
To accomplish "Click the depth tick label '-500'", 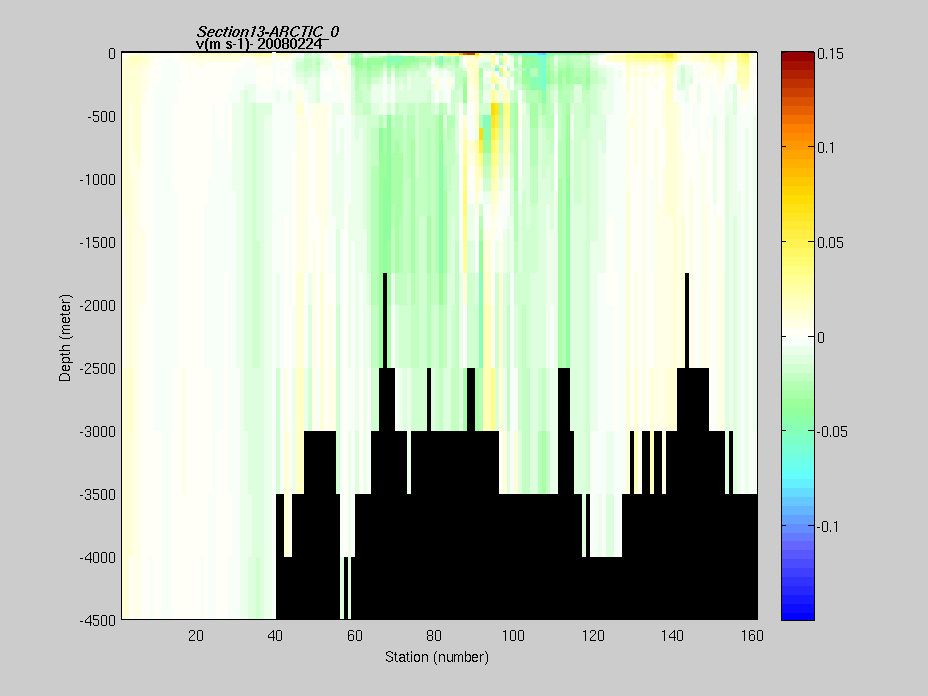I will tap(101, 117).
